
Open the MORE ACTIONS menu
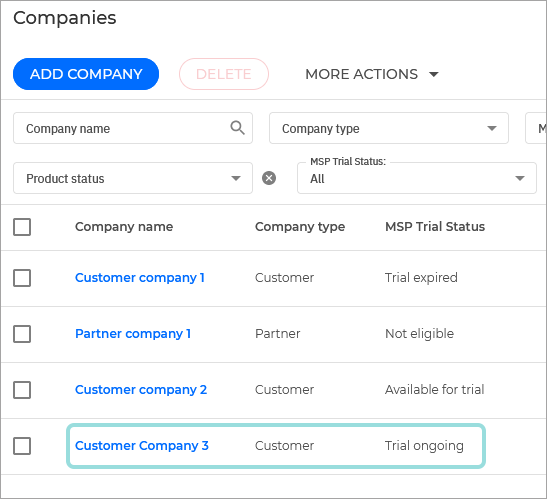tap(372, 74)
